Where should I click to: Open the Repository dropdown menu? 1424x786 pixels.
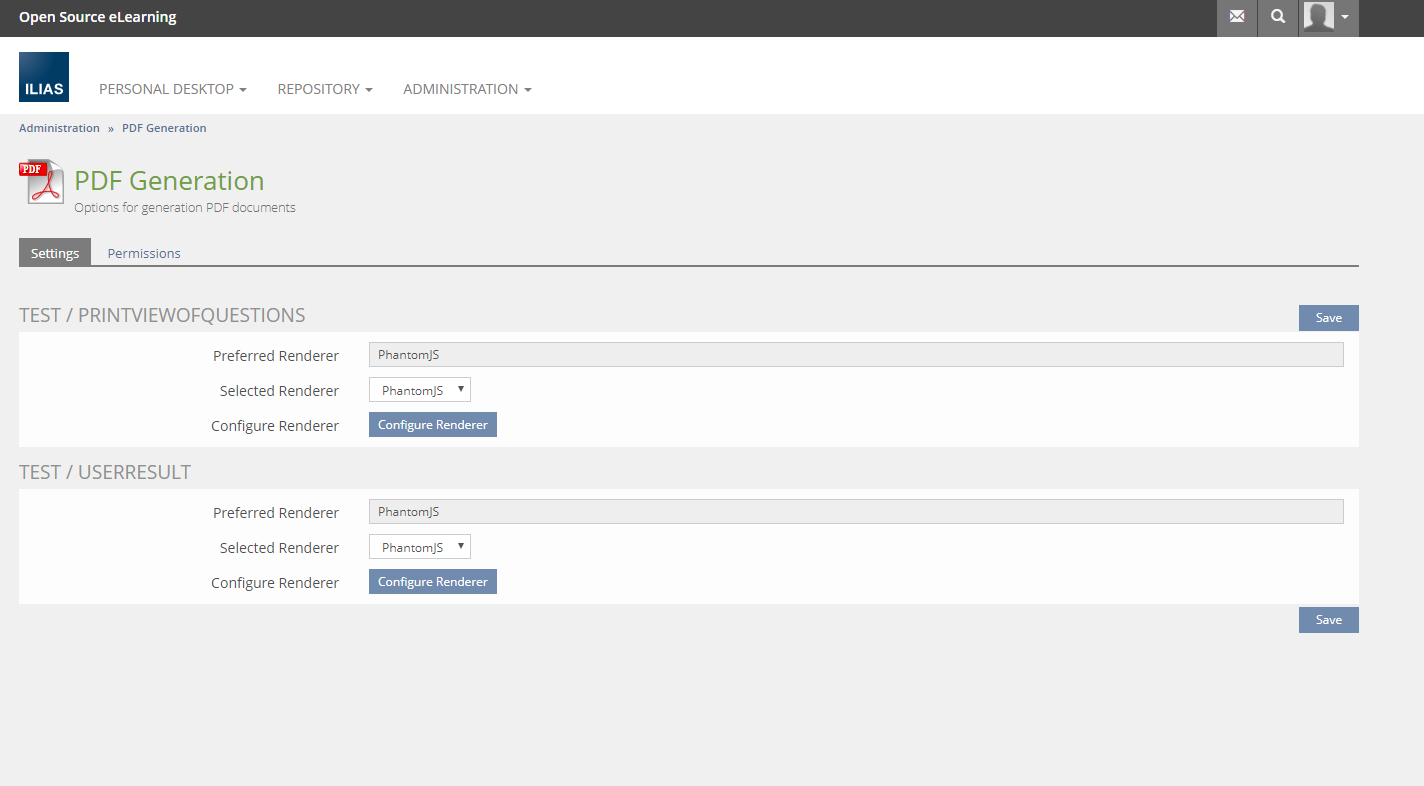pos(324,89)
